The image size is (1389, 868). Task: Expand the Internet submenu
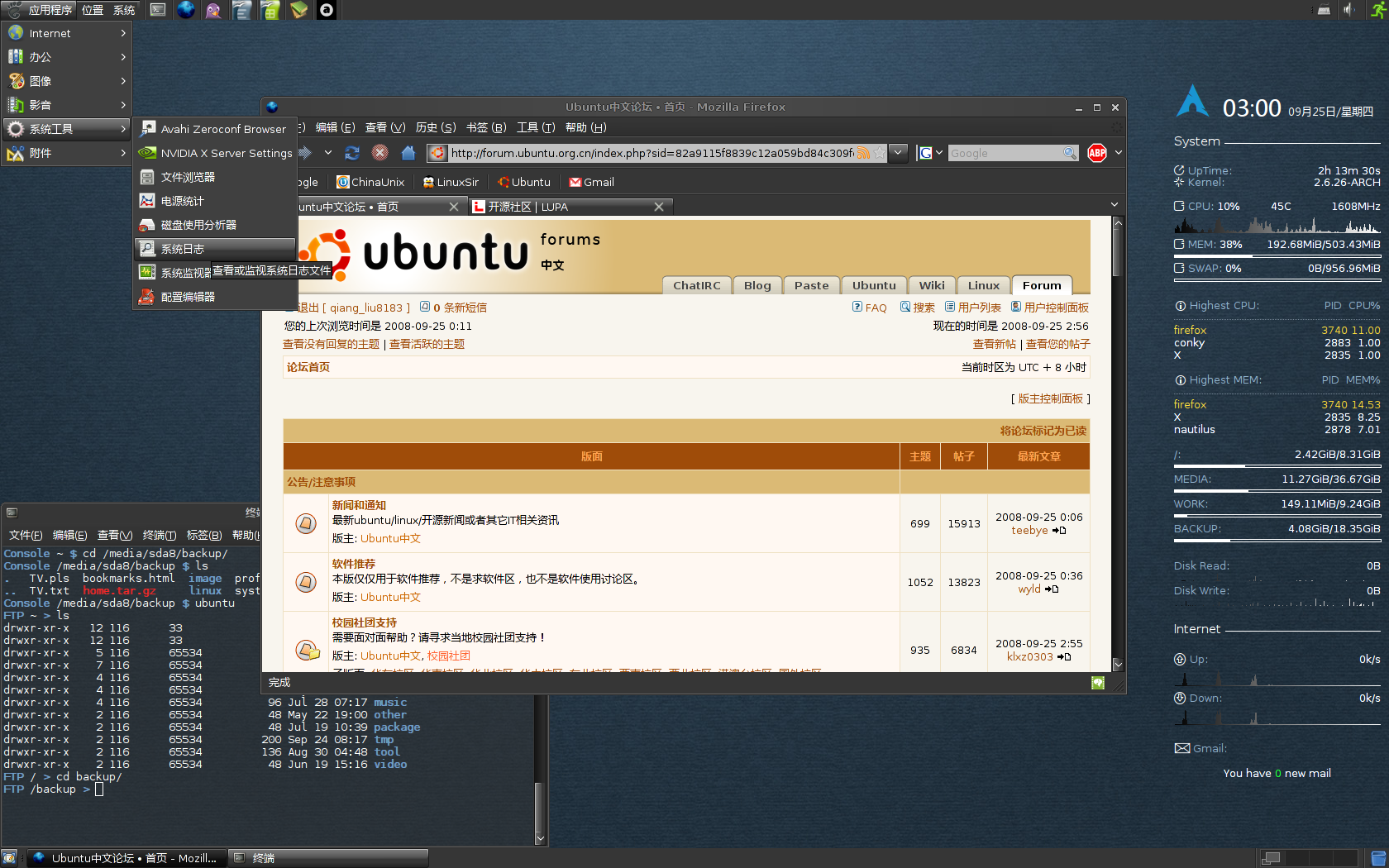66,33
